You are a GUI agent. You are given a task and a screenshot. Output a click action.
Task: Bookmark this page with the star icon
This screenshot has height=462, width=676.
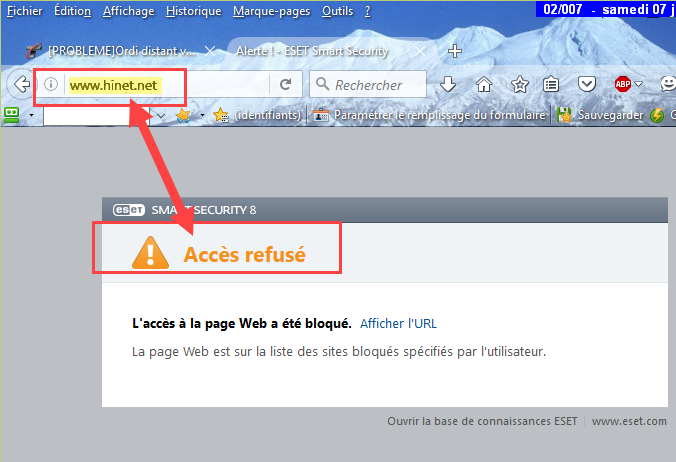point(520,84)
